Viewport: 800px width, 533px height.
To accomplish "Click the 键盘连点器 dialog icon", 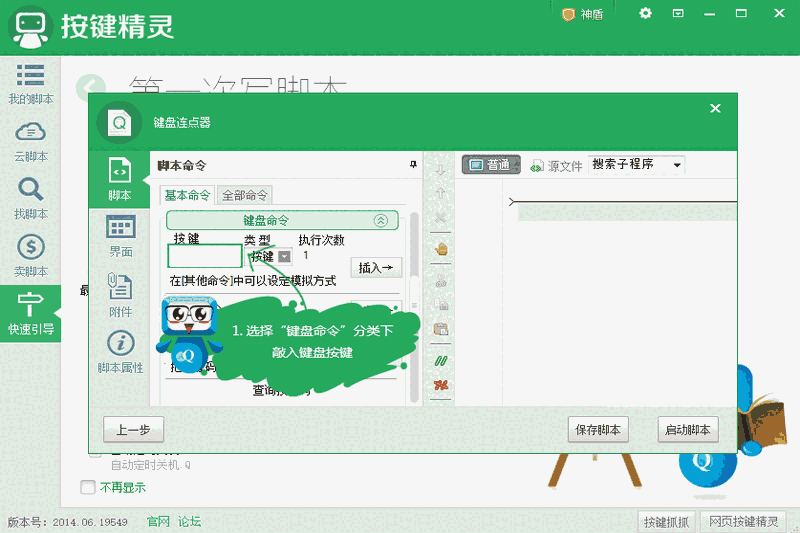I will [119, 122].
